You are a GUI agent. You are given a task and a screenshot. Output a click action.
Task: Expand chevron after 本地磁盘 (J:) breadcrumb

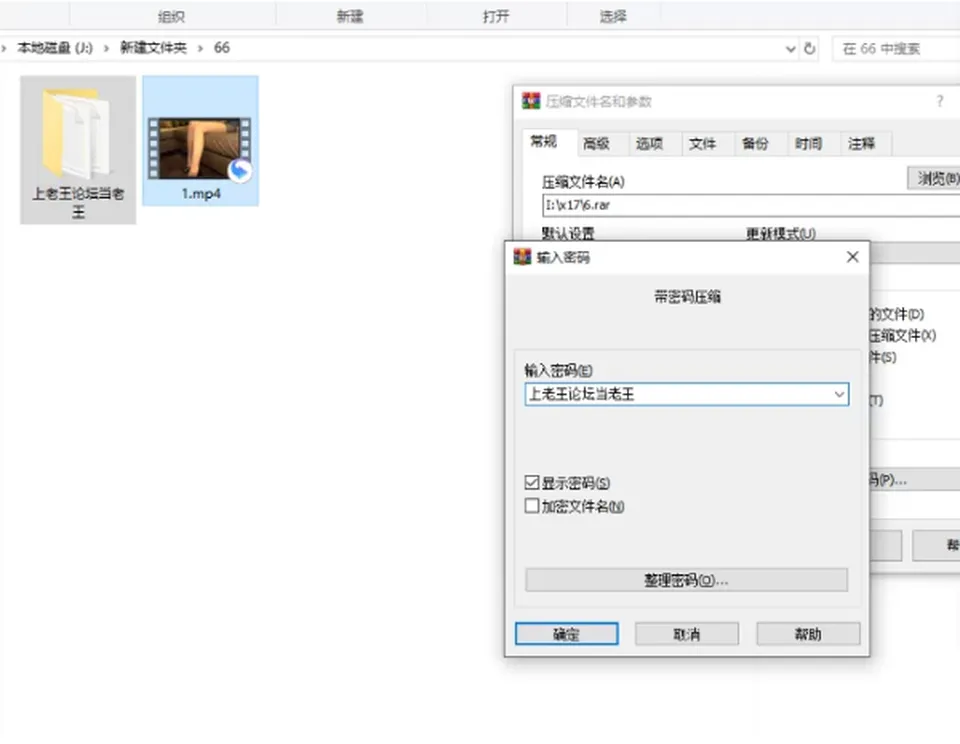point(106,48)
